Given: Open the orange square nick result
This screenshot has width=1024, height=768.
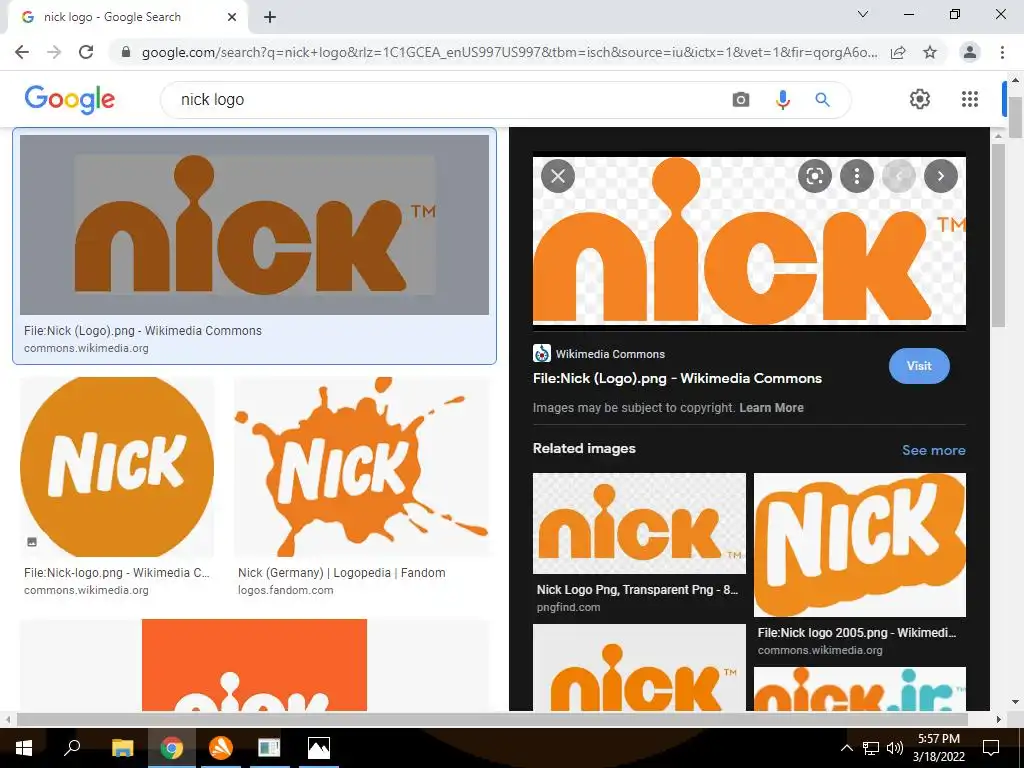Looking at the screenshot, I should pyautogui.click(x=254, y=665).
